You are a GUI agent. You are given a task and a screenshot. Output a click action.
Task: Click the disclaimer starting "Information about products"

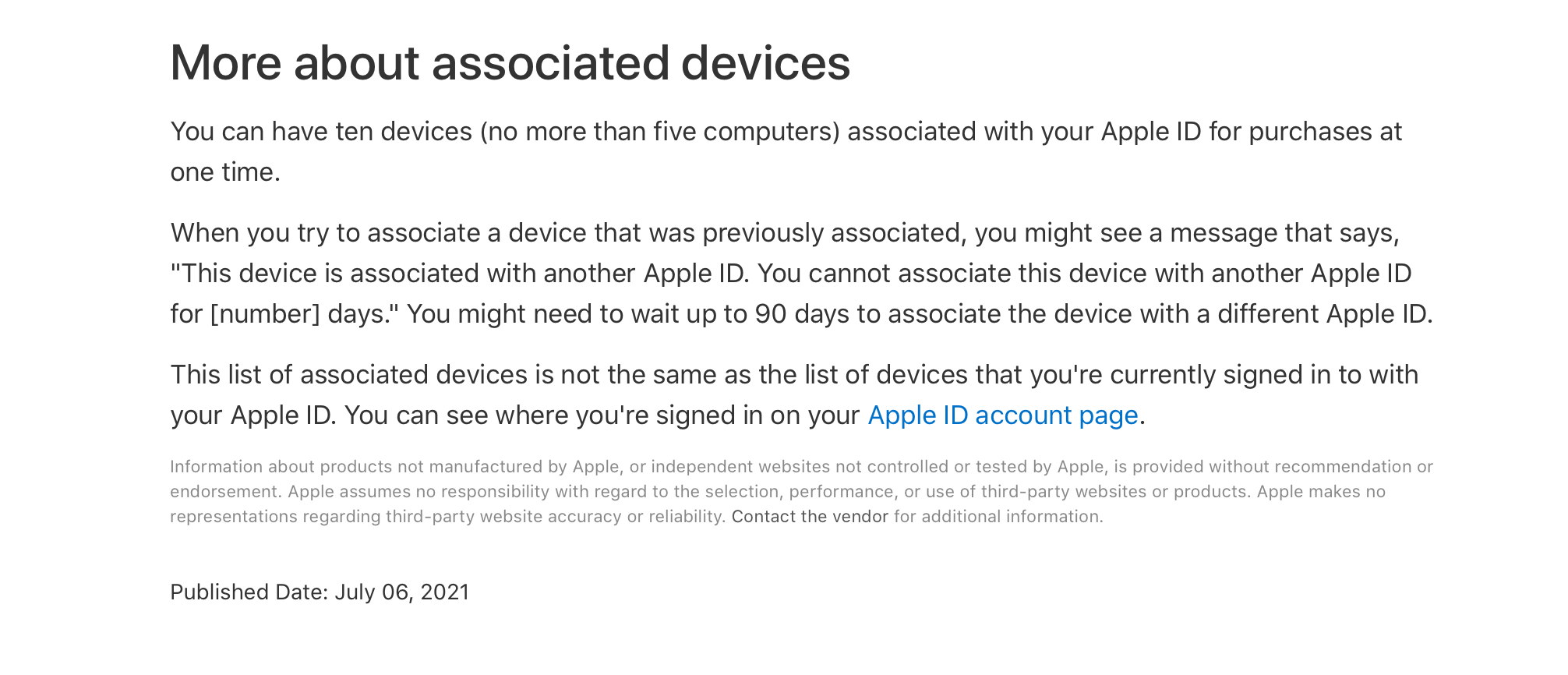800,492
